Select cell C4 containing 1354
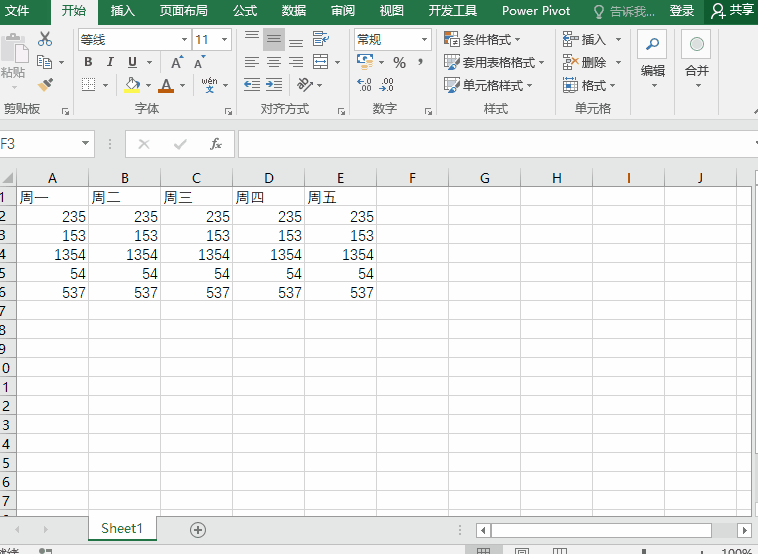 tap(196, 255)
